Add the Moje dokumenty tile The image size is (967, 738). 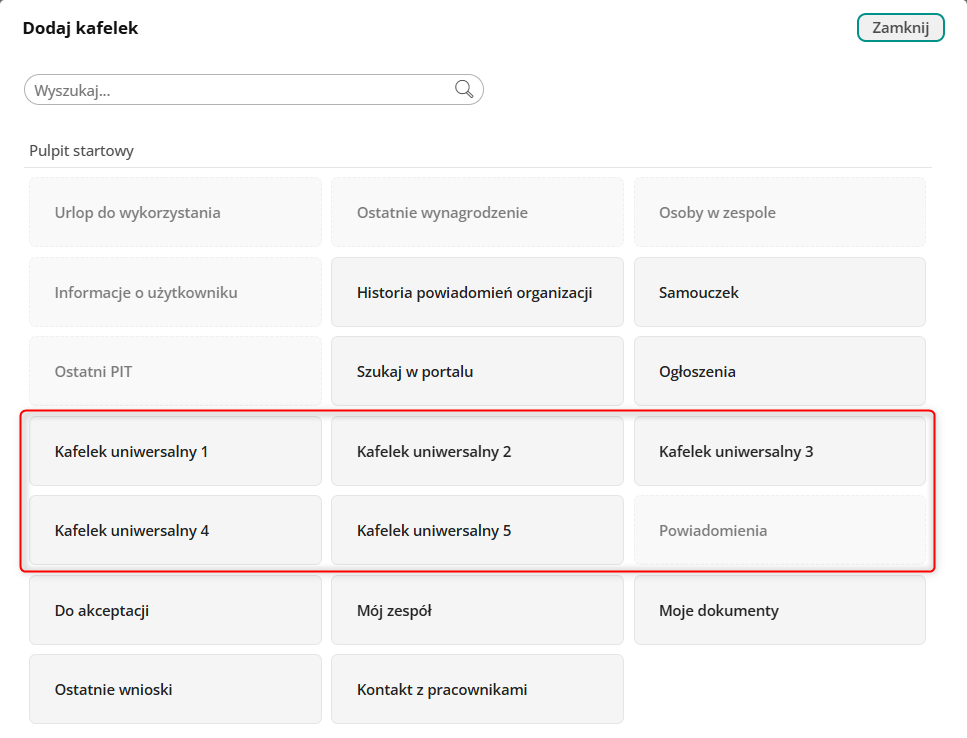pos(779,610)
